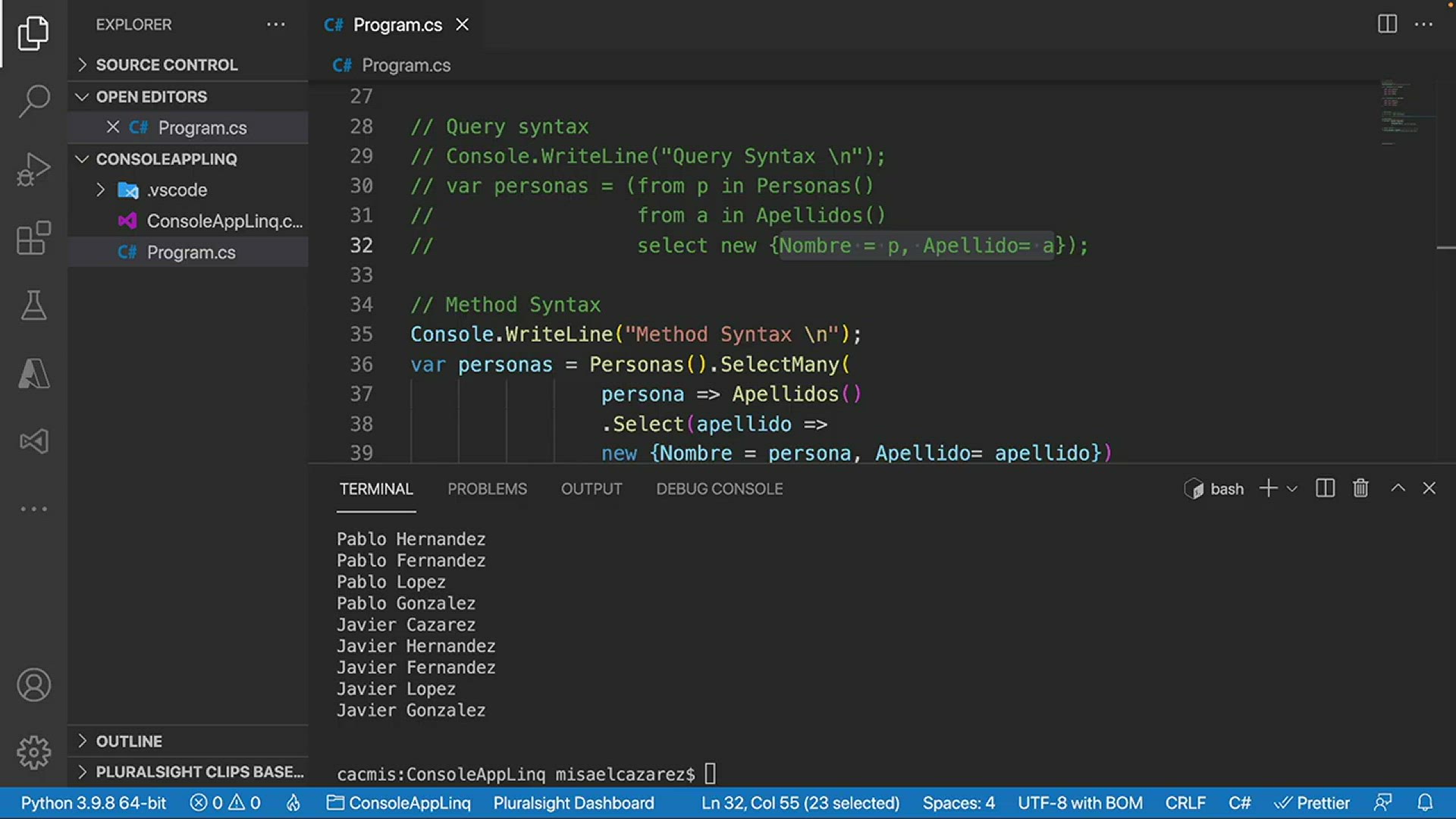Image resolution: width=1456 pixels, height=819 pixels.
Task: Expand the SOURCE CONTROL section
Action: pos(188,64)
